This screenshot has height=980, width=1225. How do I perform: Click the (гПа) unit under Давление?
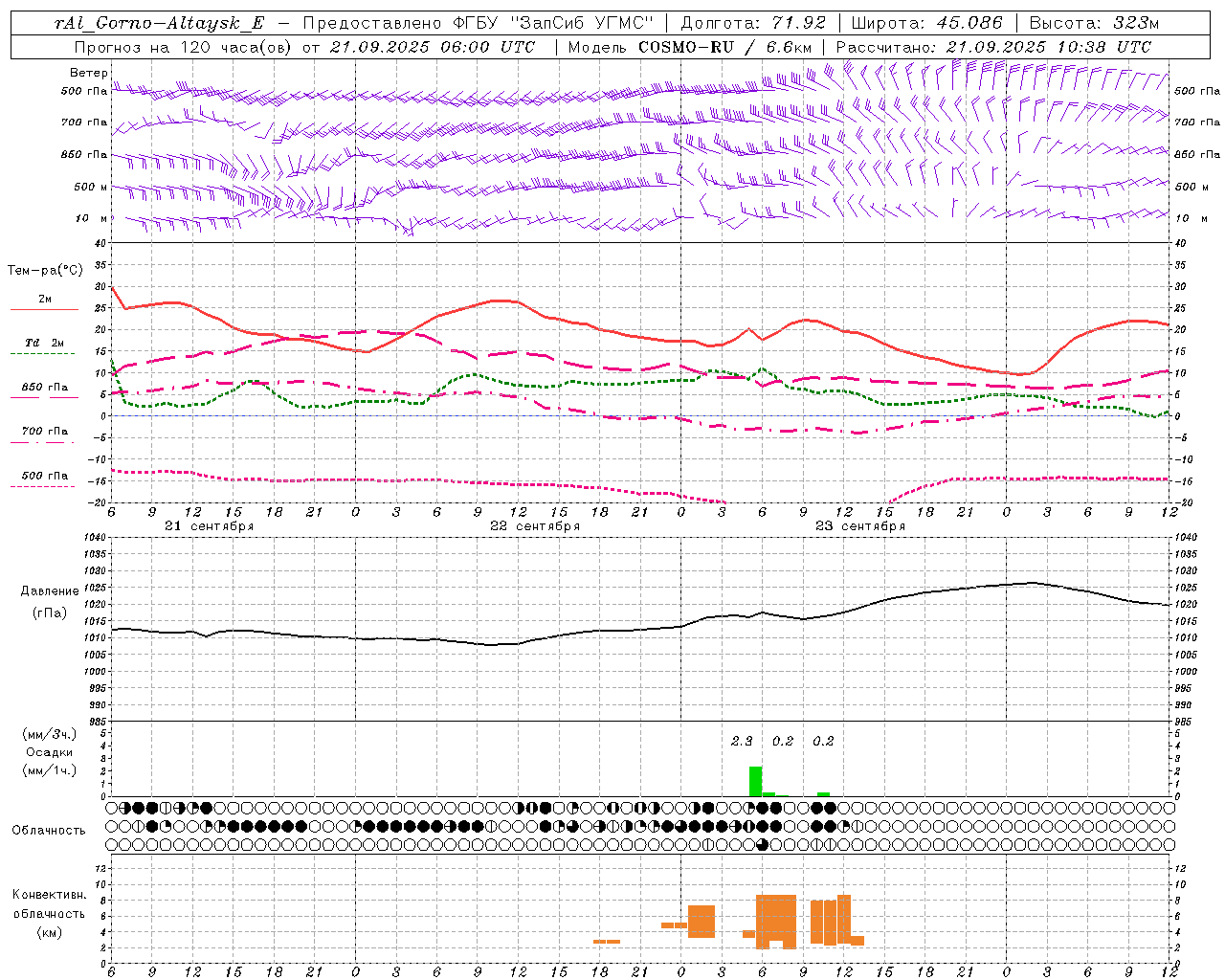click(x=50, y=612)
